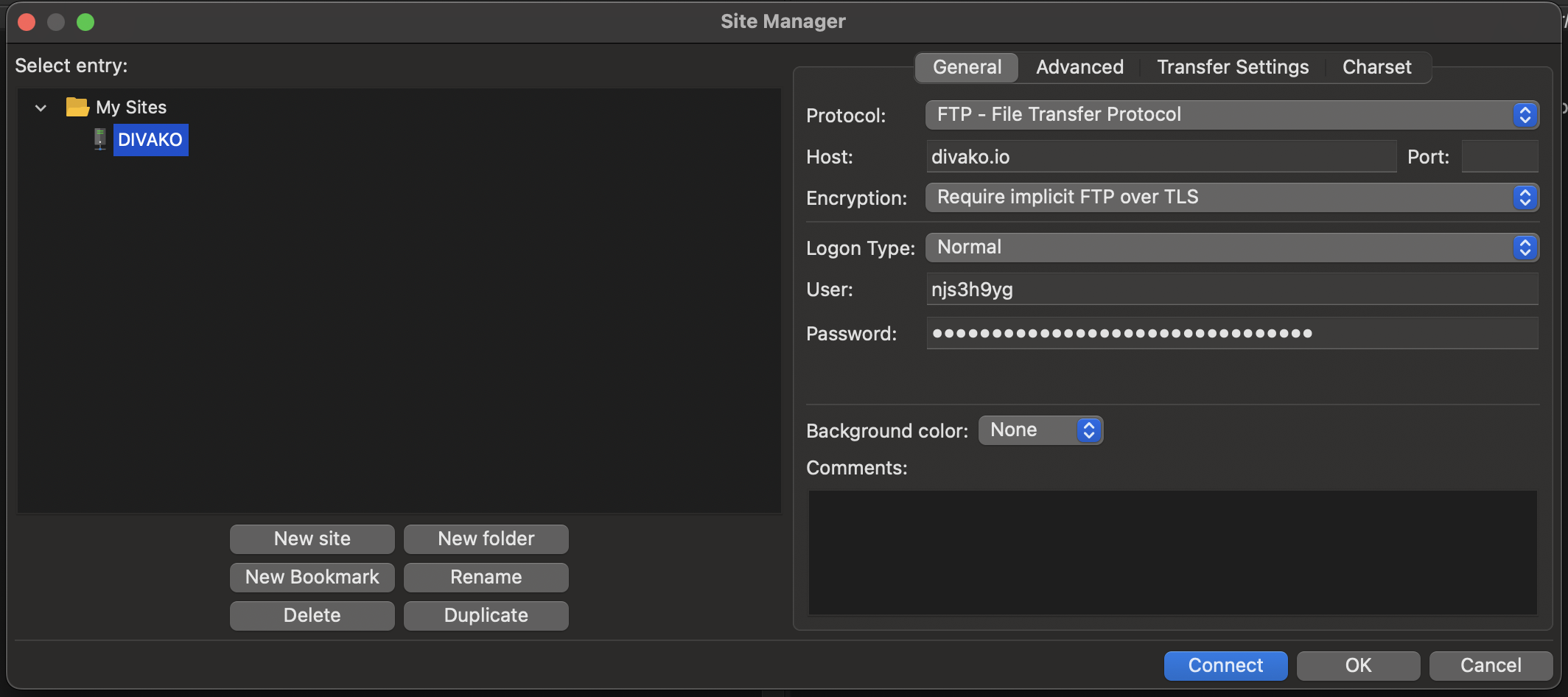Image resolution: width=1568 pixels, height=697 pixels.
Task: Open the Charset tab
Action: click(x=1376, y=67)
